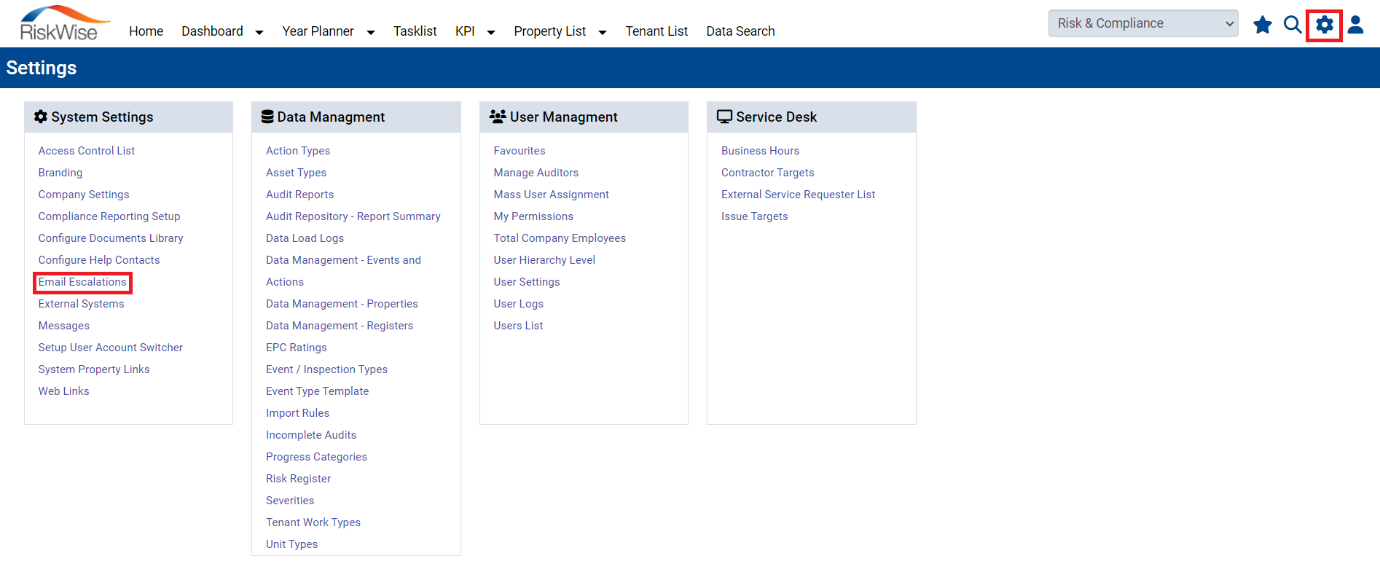Open Total Company Employees
This screenshot has height=572, width=1380.
560,239
